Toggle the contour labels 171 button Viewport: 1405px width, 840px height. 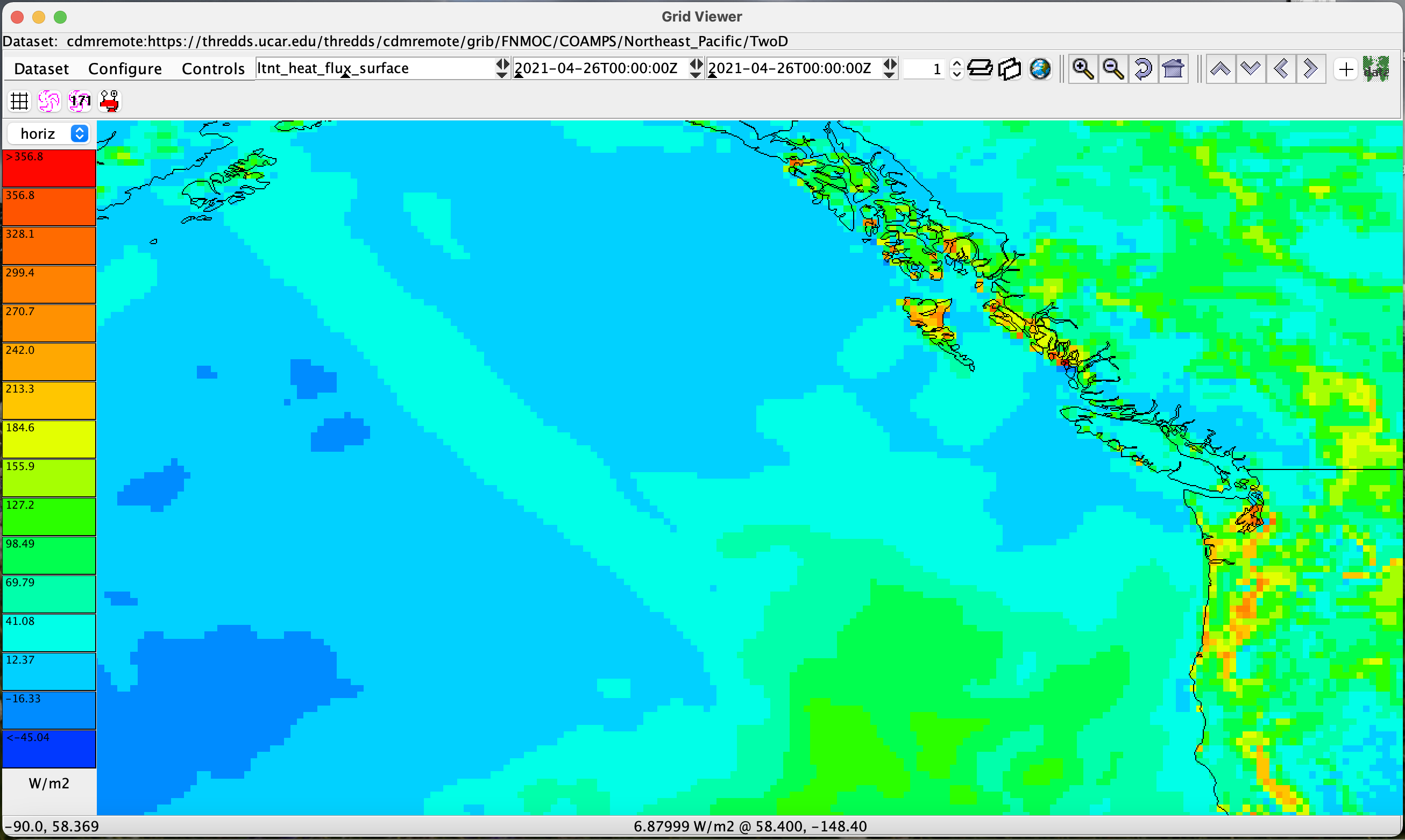pos(79,101)
